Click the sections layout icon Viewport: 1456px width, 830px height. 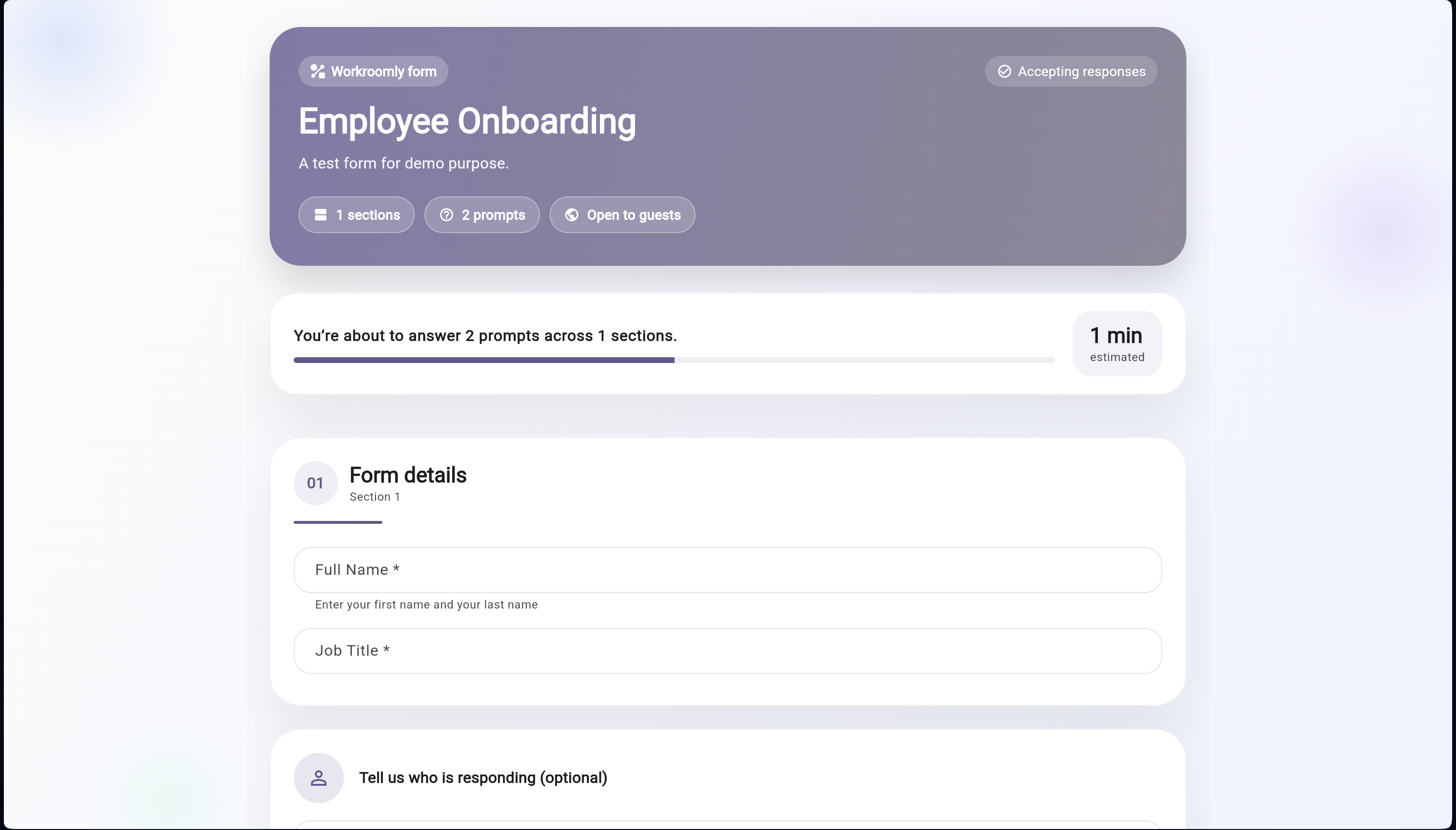pos(320,215)
